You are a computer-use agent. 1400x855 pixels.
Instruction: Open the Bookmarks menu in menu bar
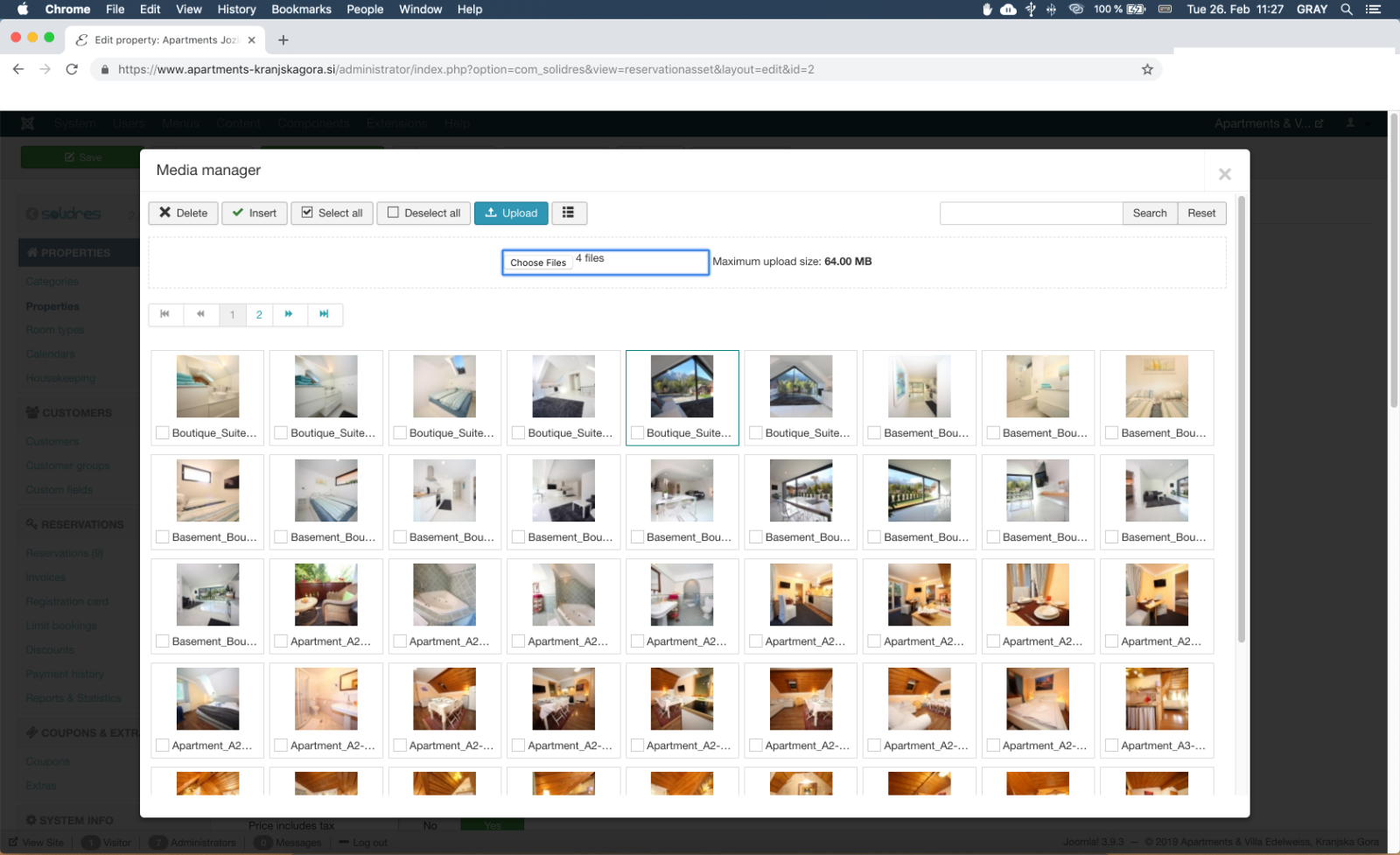click(301, 10)
